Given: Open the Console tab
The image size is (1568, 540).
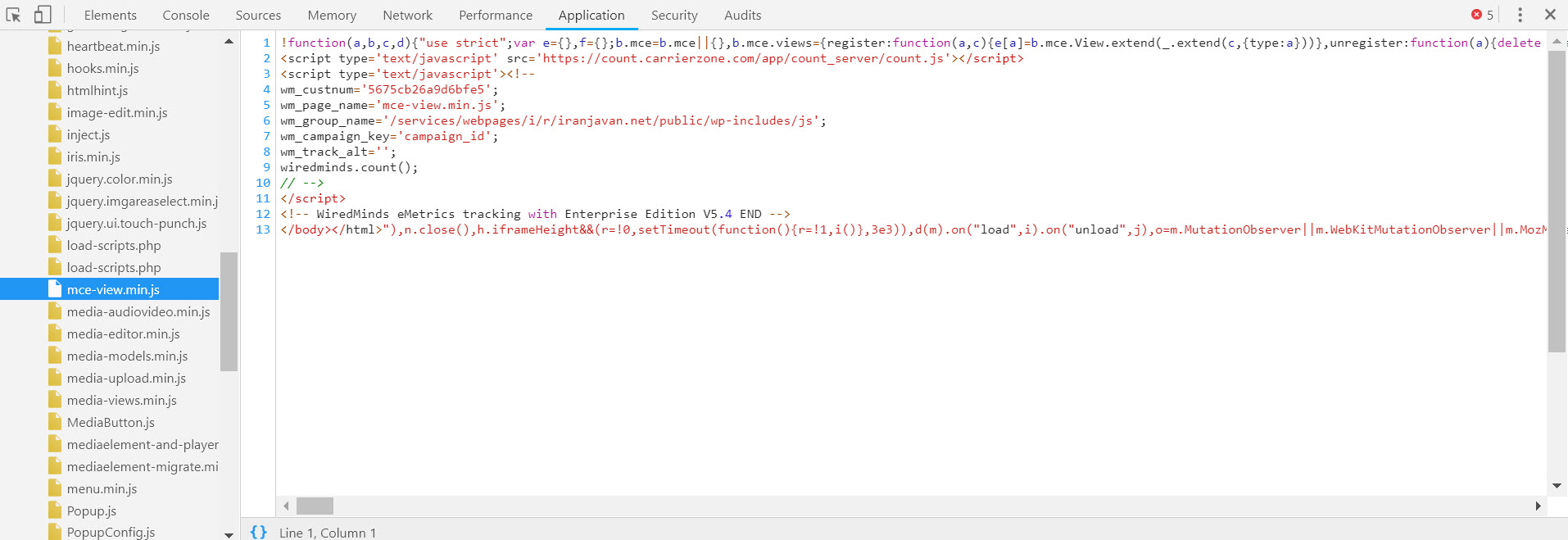Looking at the screenshot, I should [186, 15].
